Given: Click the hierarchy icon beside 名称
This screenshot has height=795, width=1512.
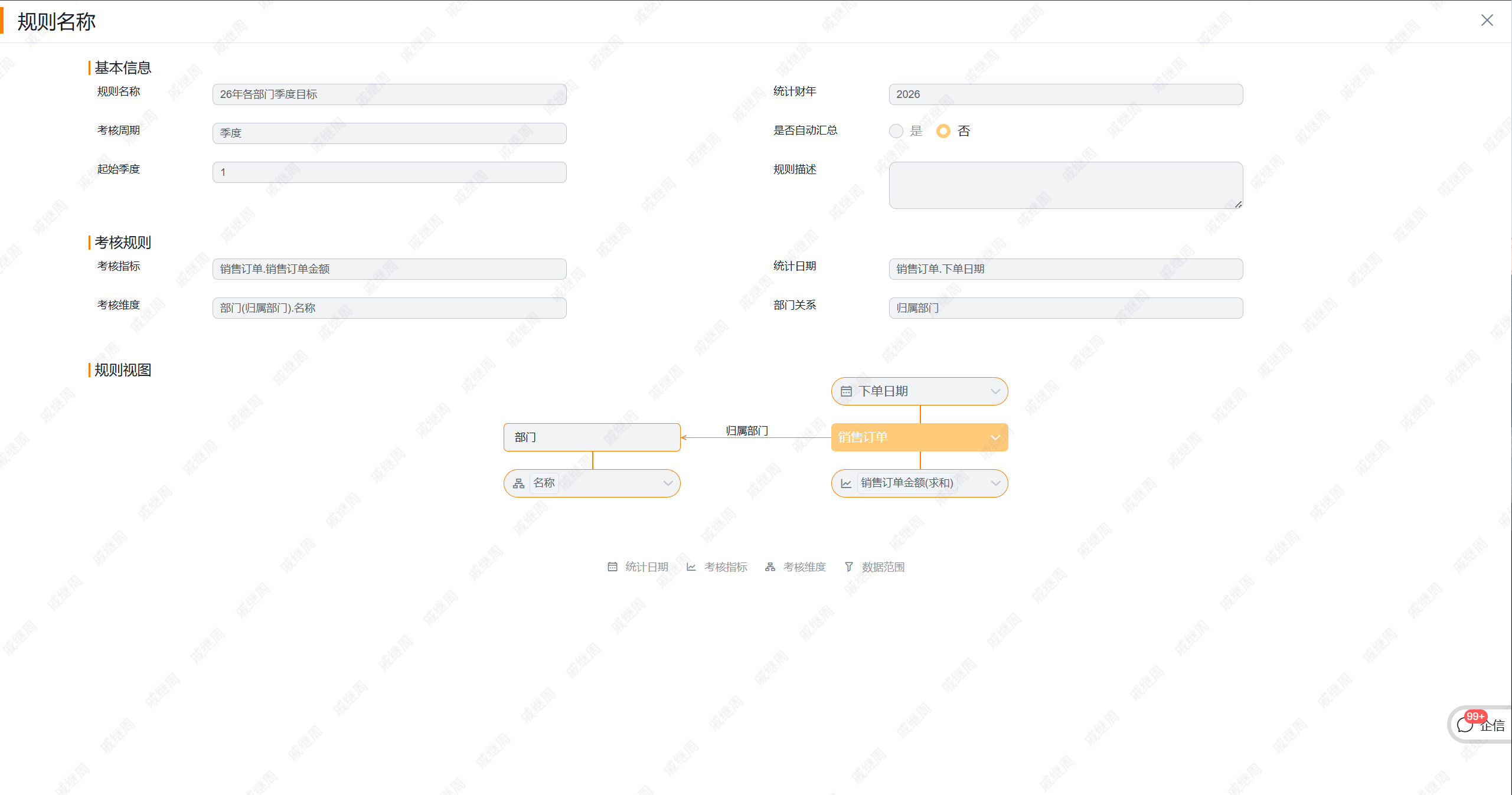Looking at the screenshot, I should tap(518, 483).
